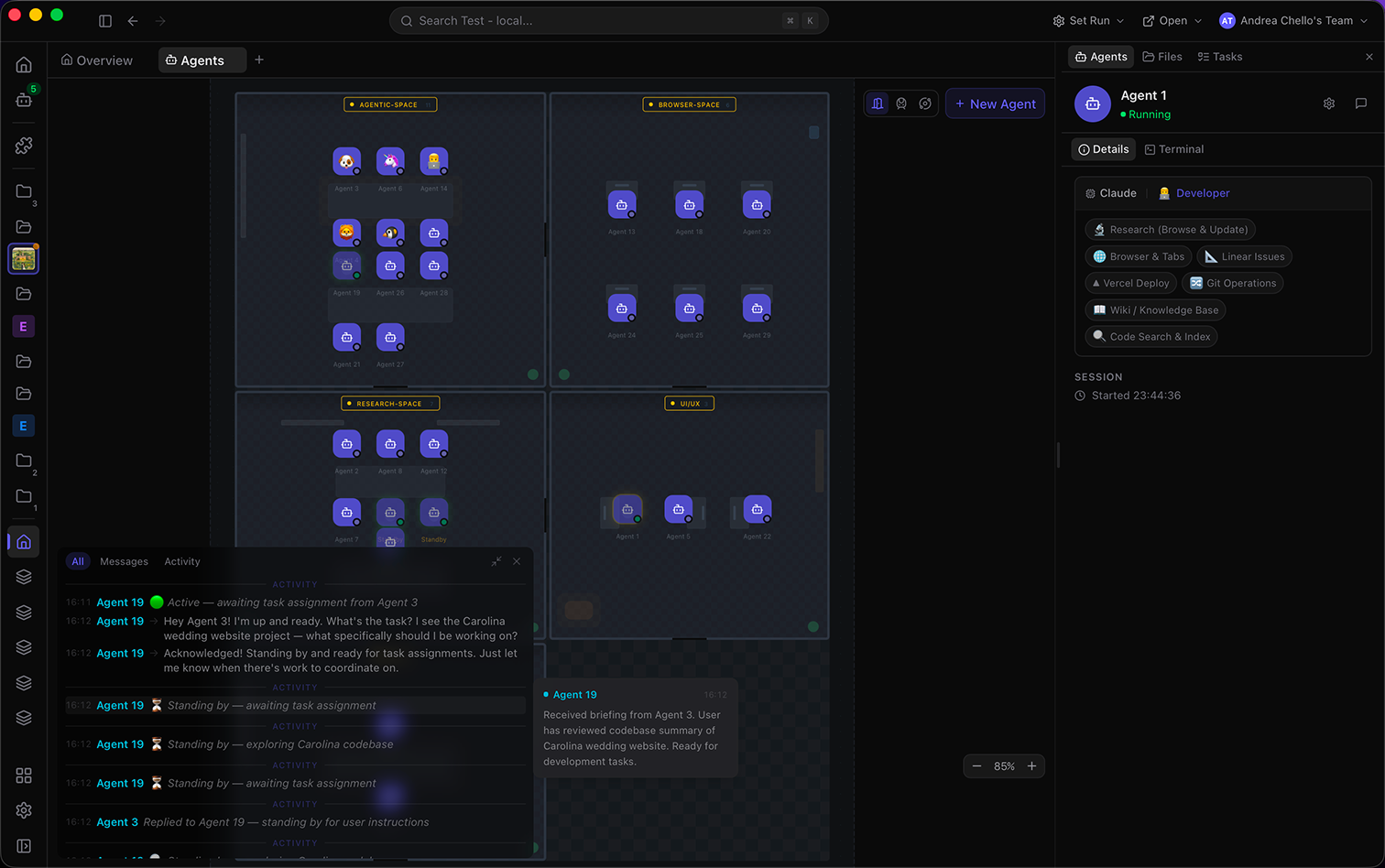Open Andrea Chello's Team dropdown
1385x868 pixels.
click(x=1295, y=20)
